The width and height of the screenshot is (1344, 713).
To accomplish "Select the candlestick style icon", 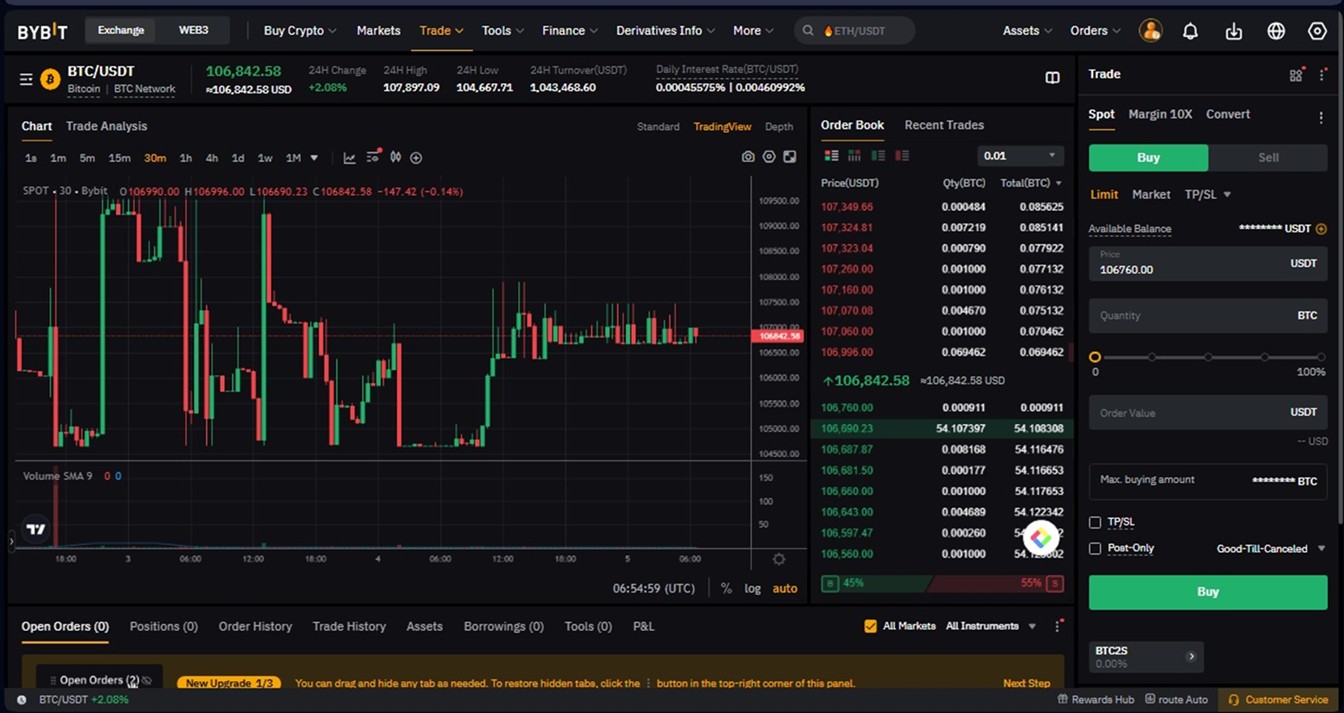I will coord(396,158).
